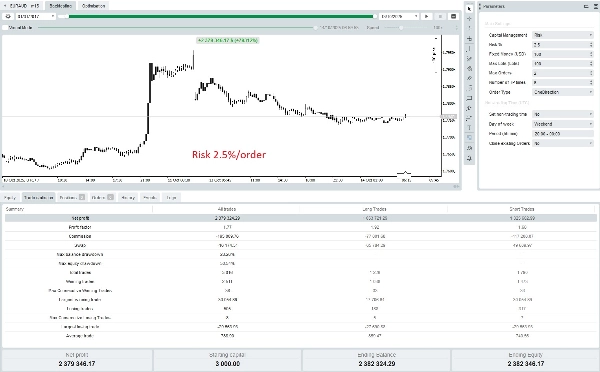
Task: Open the Orders tab
Action: point(102,197)
